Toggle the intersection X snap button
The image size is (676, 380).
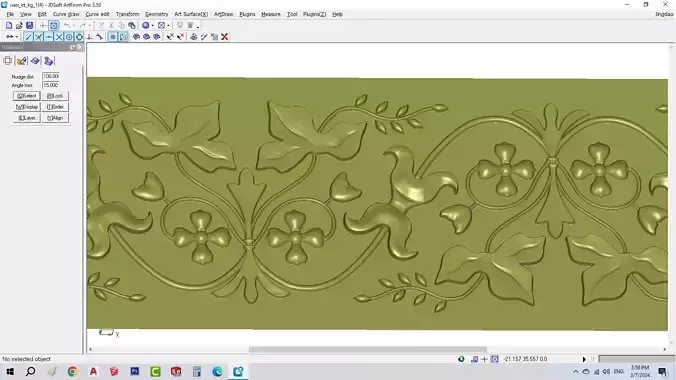click(x=59, y=37)
